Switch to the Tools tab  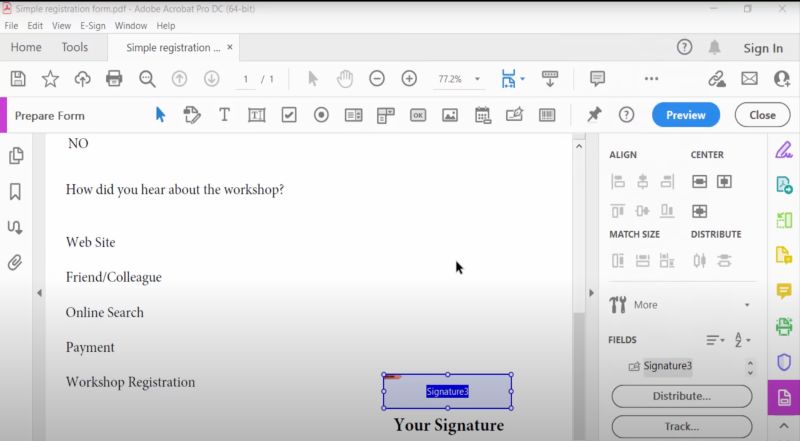point(75,47)
